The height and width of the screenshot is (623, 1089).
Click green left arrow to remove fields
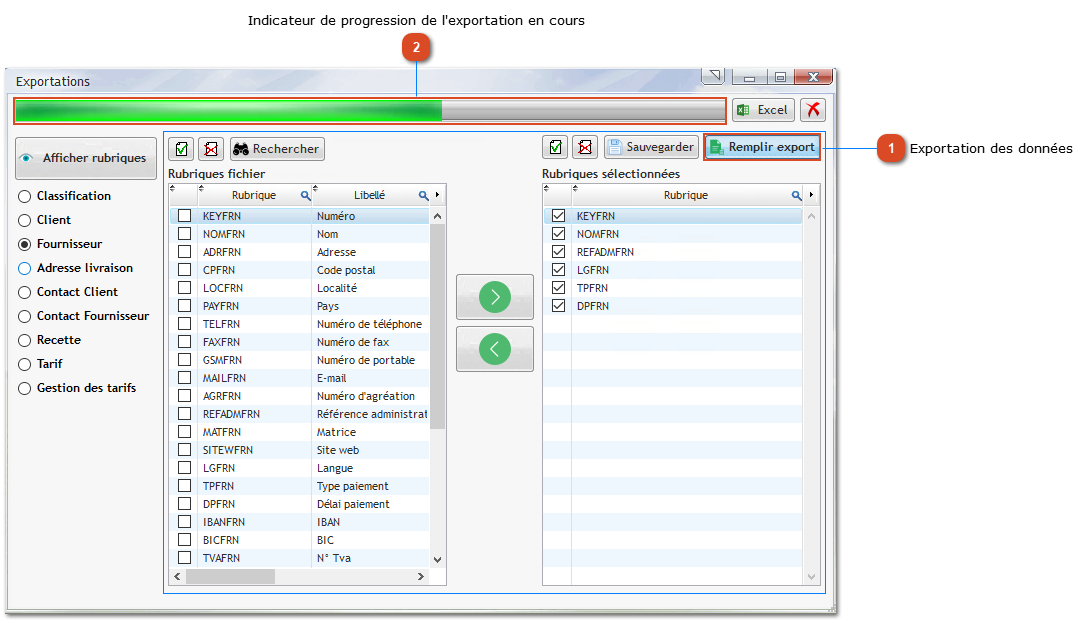(494, 349)
